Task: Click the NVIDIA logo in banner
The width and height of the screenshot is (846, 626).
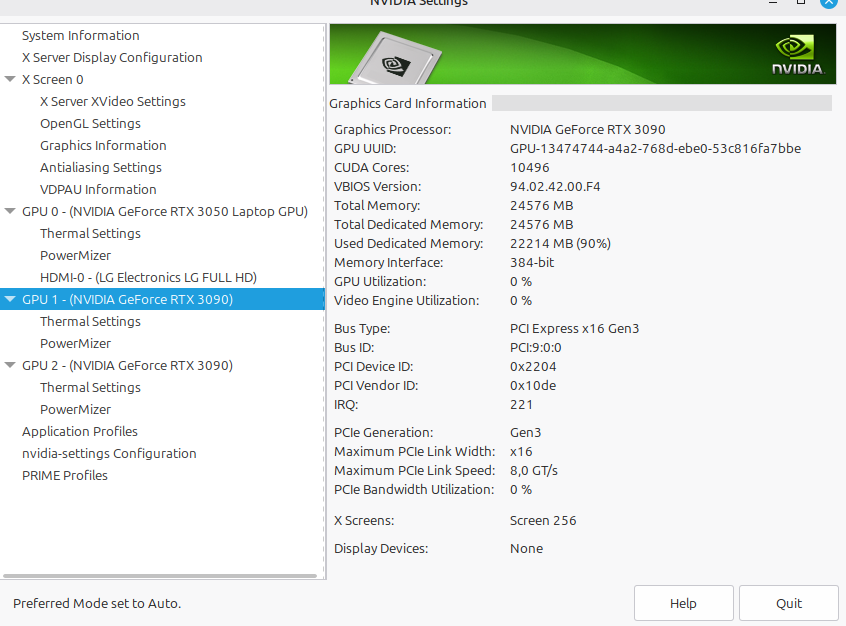Action: coord(797,56)
